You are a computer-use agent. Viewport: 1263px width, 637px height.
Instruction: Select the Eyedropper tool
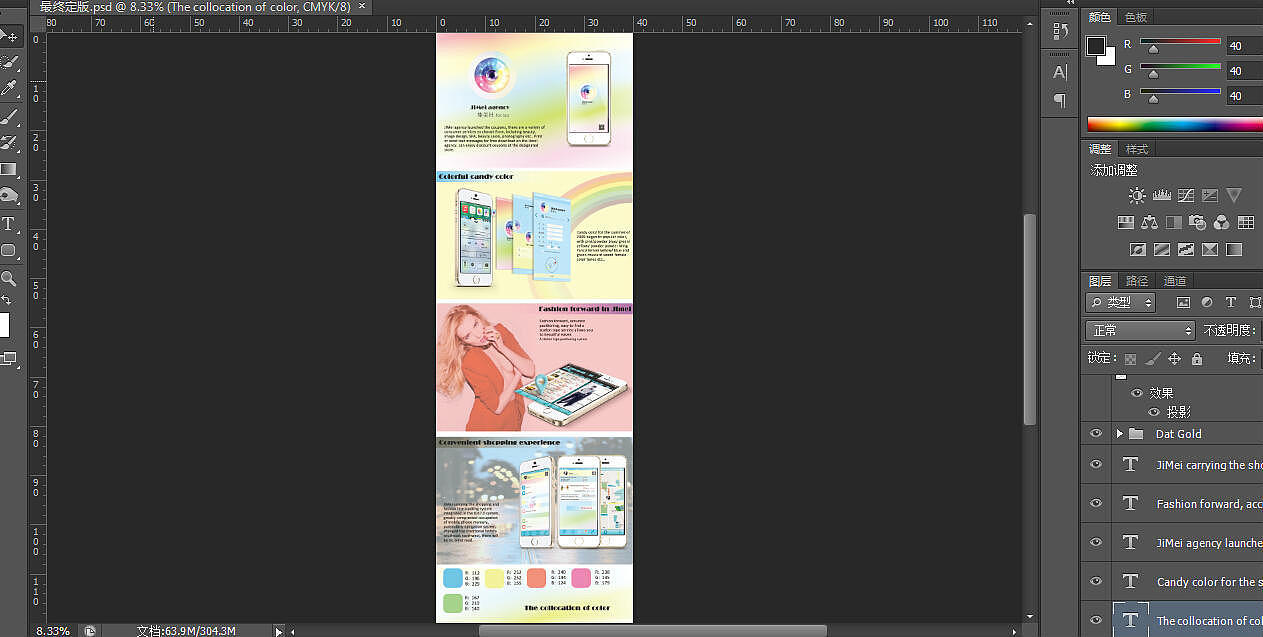point(8,89)
